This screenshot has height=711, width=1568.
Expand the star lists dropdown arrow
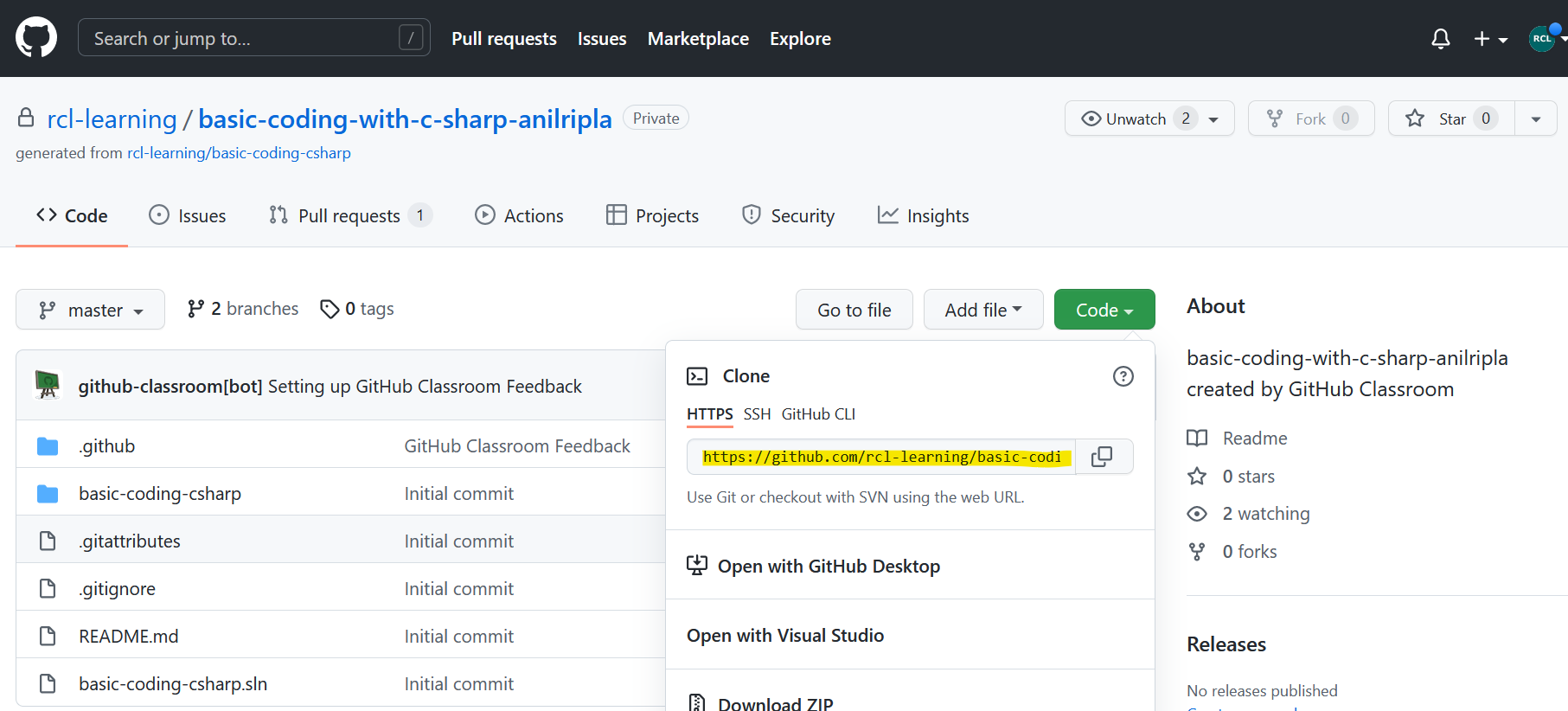(1536, 118)
